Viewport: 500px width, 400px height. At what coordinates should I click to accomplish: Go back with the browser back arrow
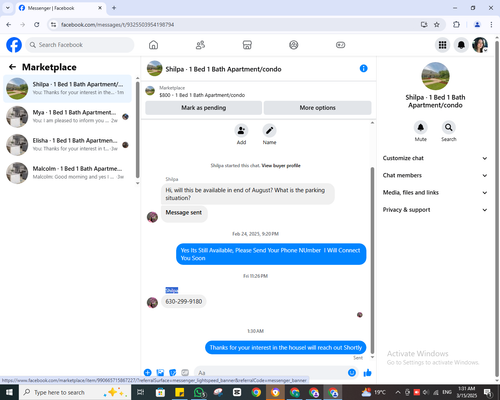click(x=9, y=25)
